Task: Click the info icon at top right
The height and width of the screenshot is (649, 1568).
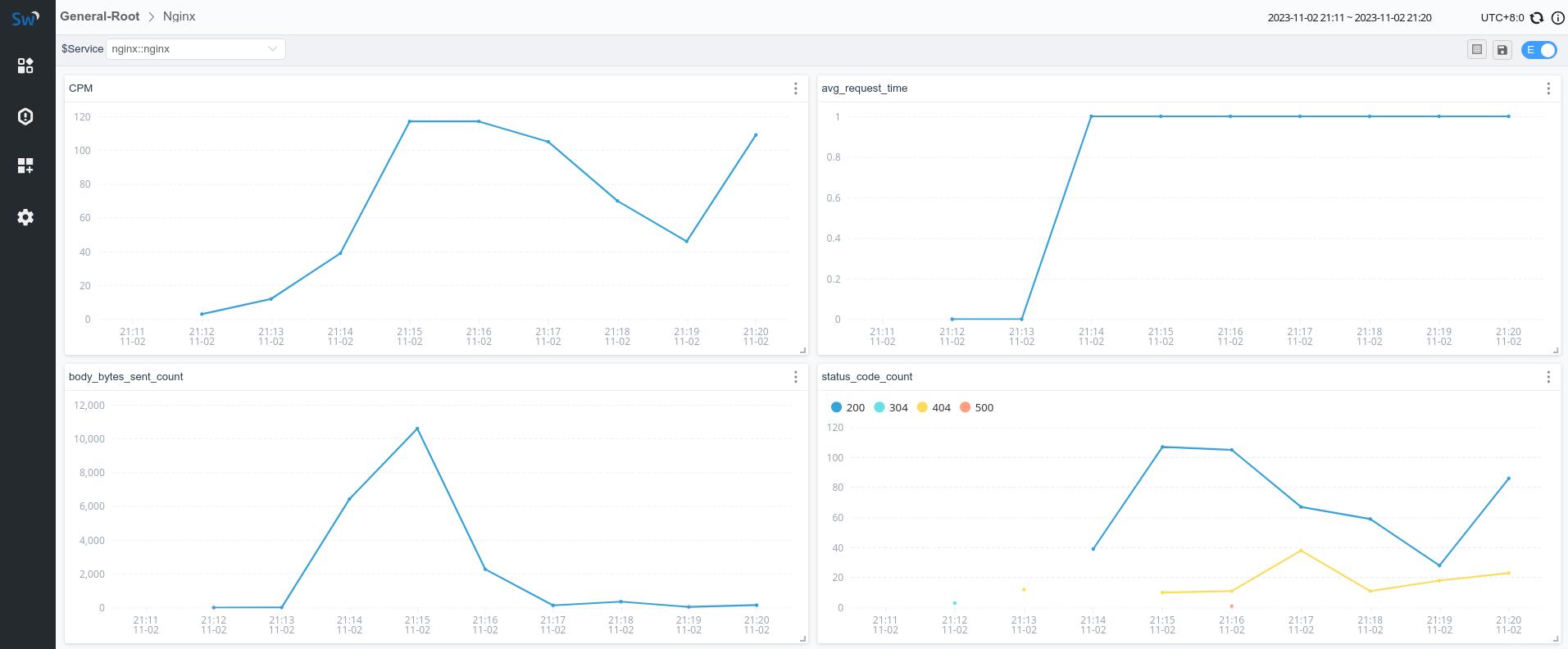Action: tap(1557, 18)
